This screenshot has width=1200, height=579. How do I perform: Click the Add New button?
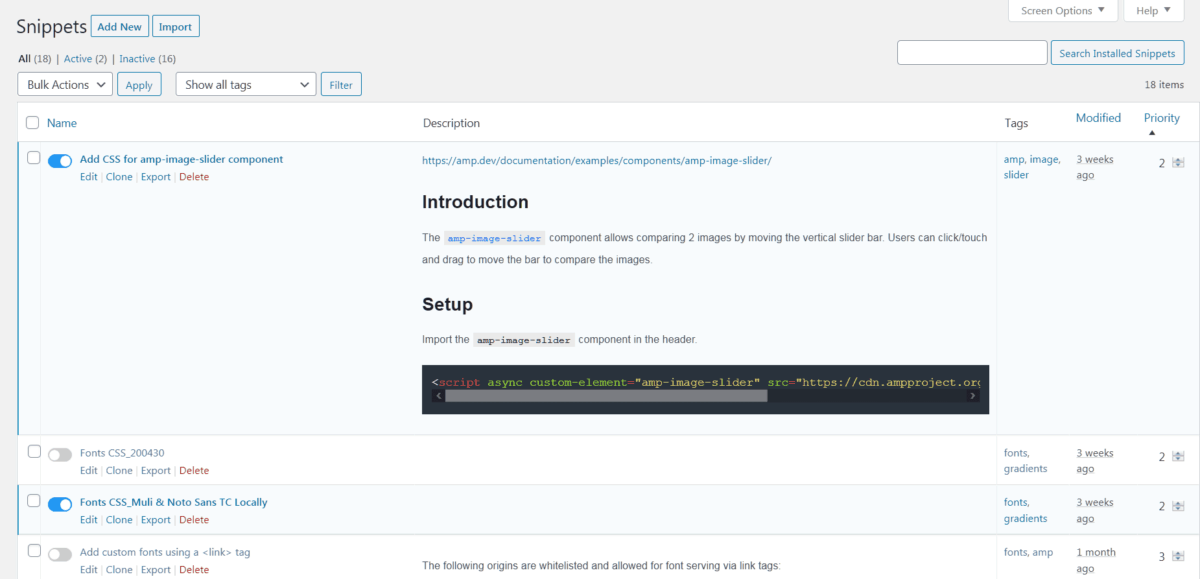[119, 25]
